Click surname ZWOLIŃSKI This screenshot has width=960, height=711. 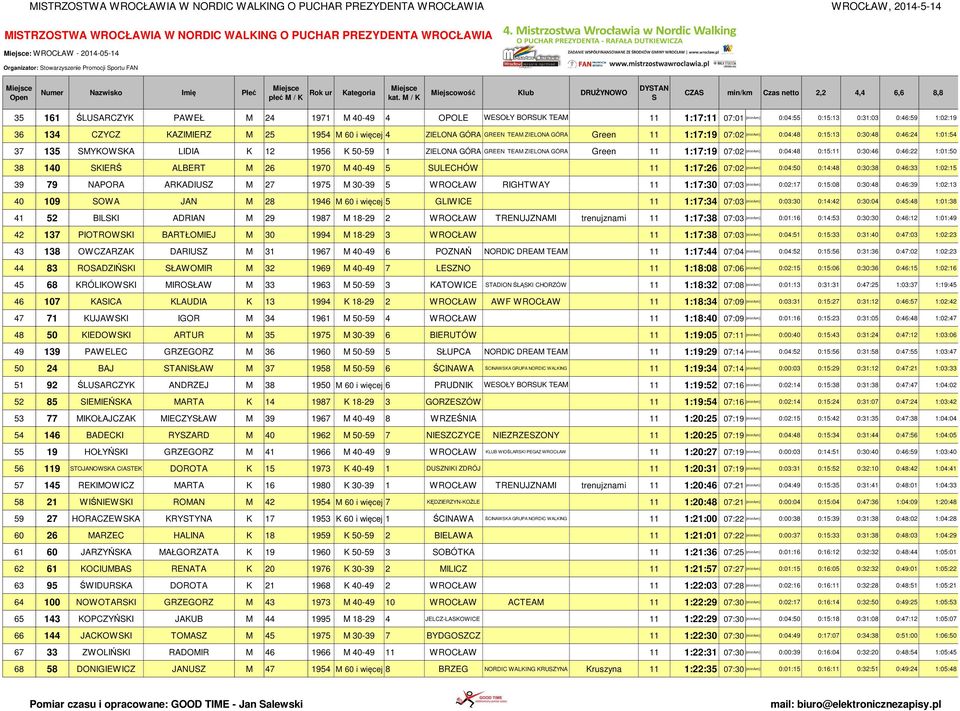point(106,652)
